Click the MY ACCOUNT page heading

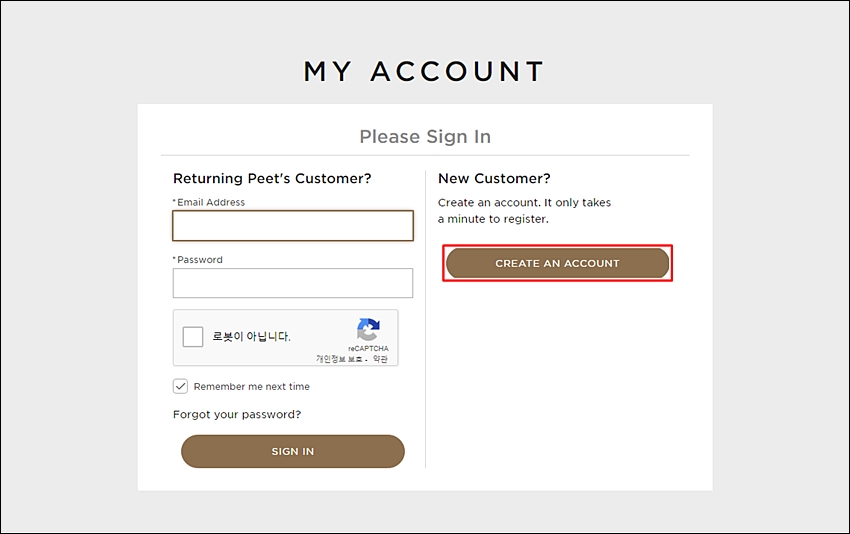424,72
